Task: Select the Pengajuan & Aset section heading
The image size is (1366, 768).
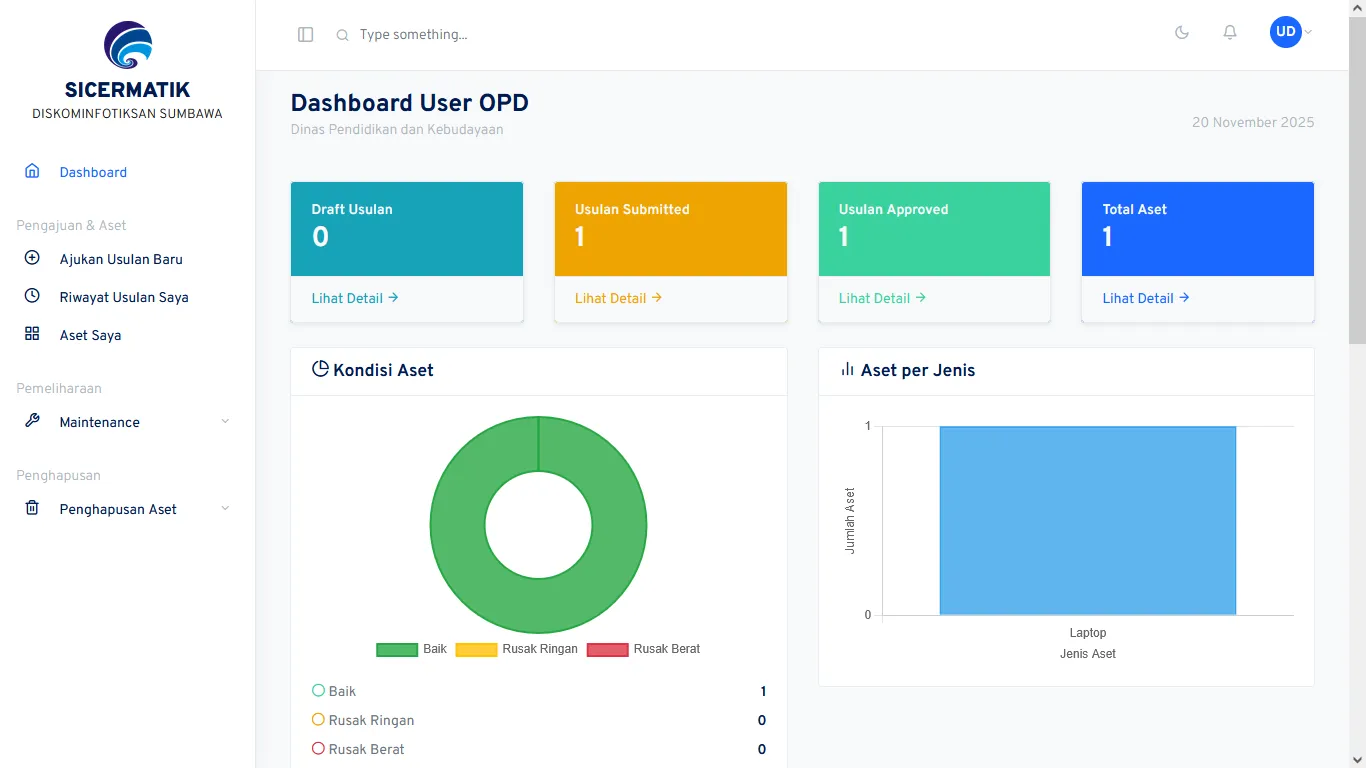Action: (71, 225)
